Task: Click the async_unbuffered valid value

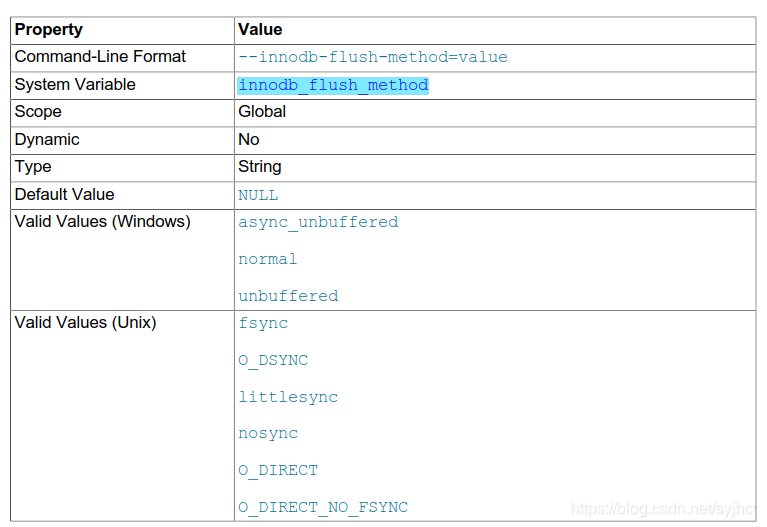Action: 318,222
